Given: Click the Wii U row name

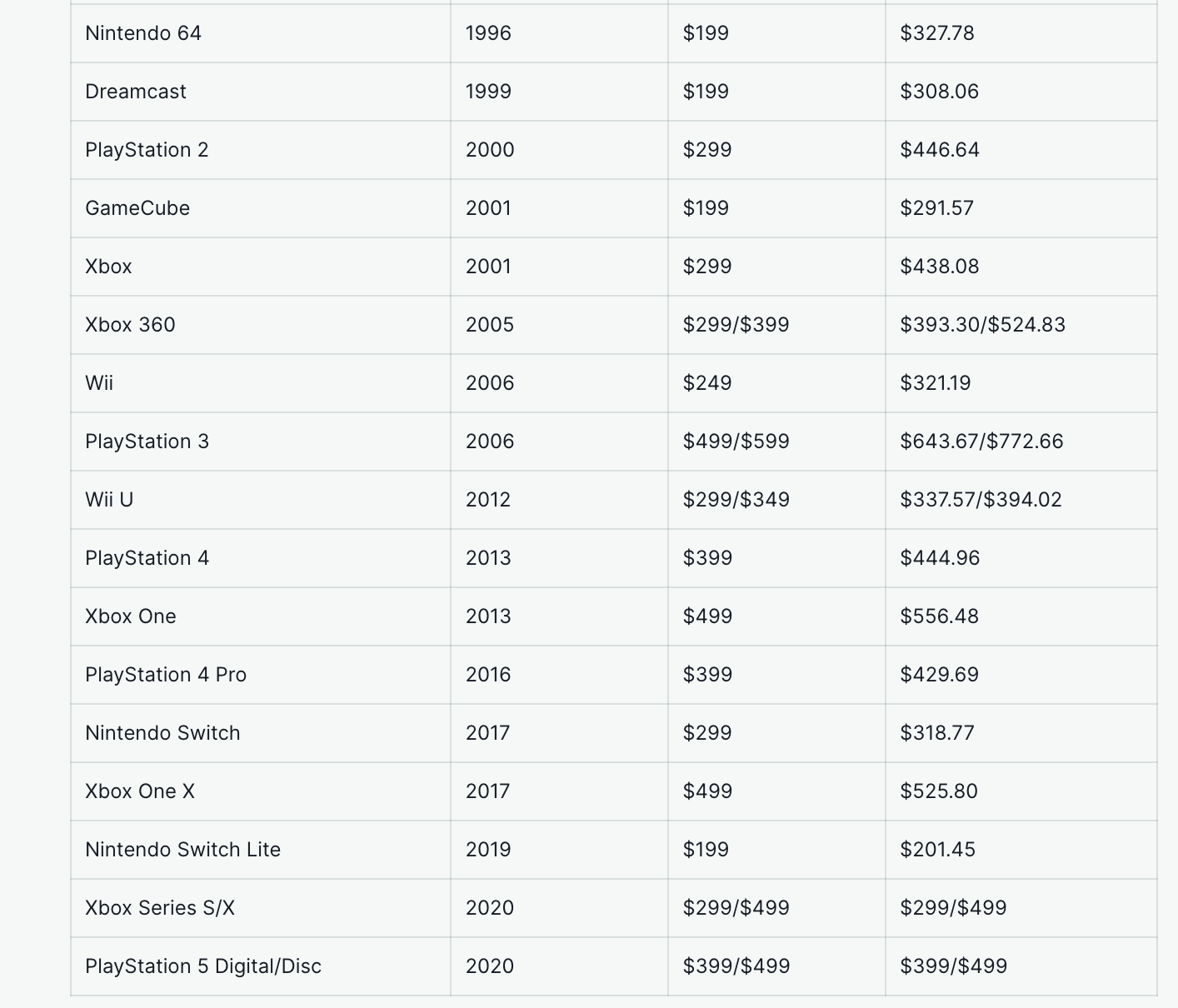Looking at the screenshot, I should coord(109,500).
